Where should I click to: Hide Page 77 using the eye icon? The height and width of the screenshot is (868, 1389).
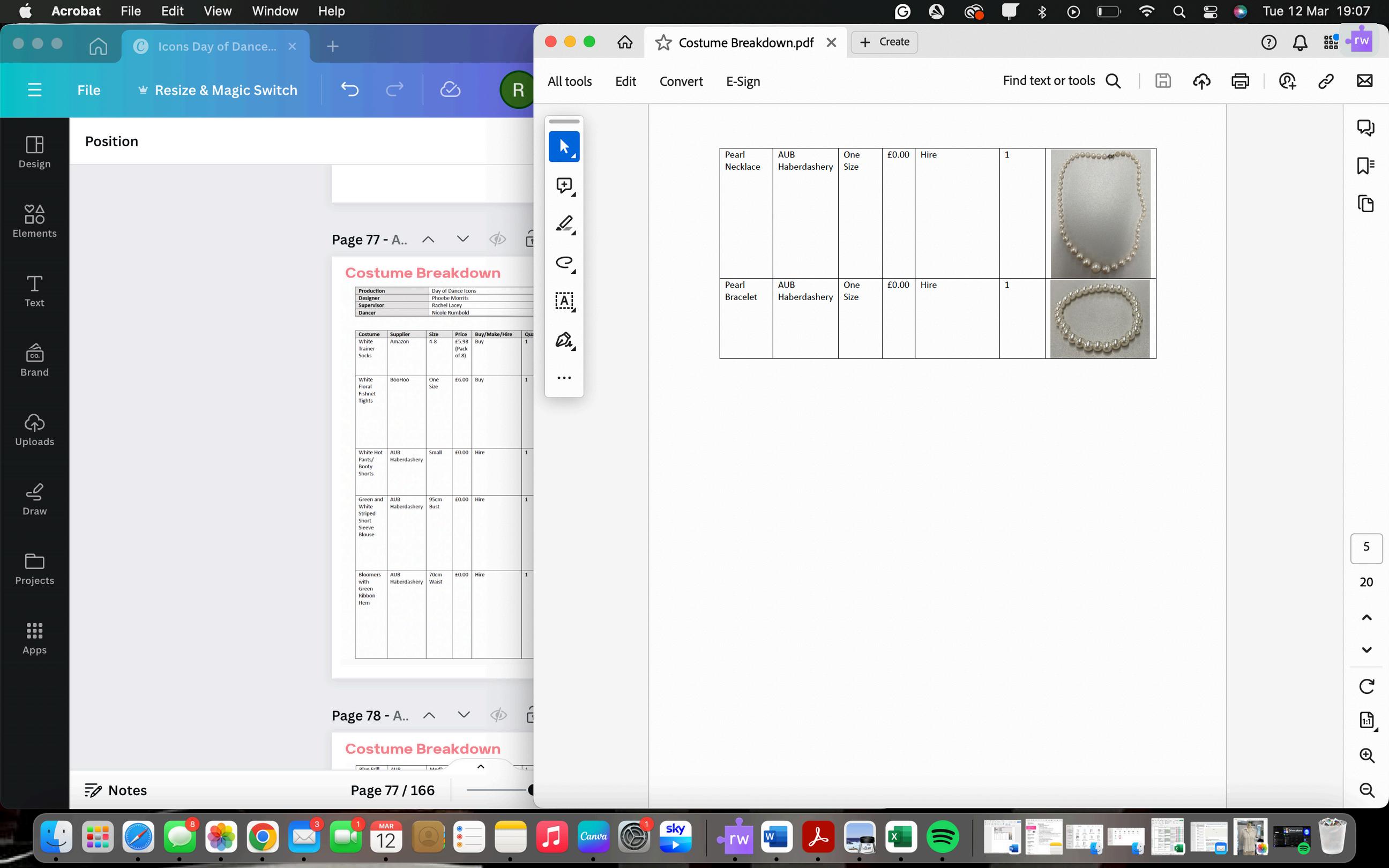click(498, 240)
